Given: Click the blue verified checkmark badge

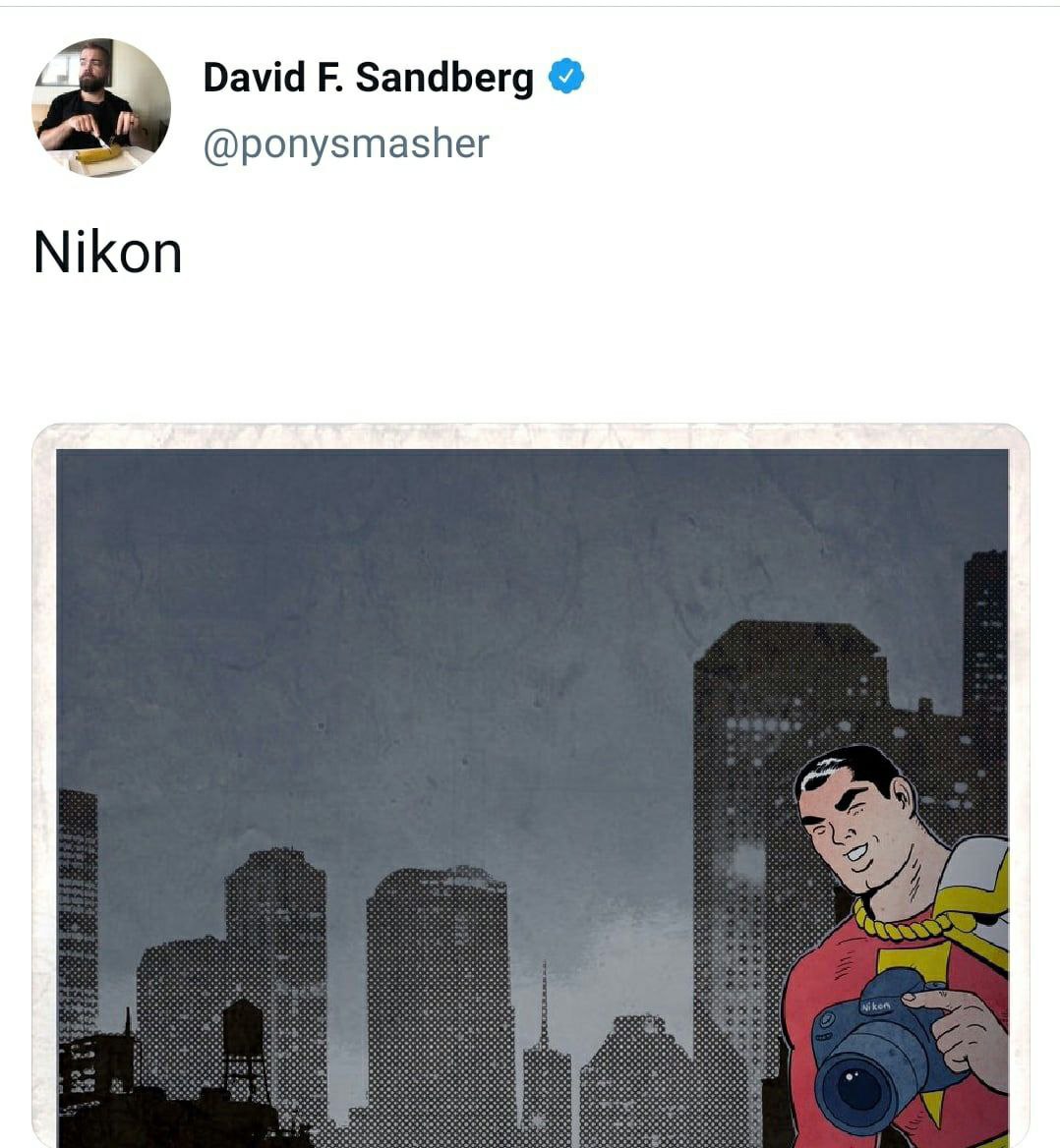Looking at the screenshot, I should point(566,76).
